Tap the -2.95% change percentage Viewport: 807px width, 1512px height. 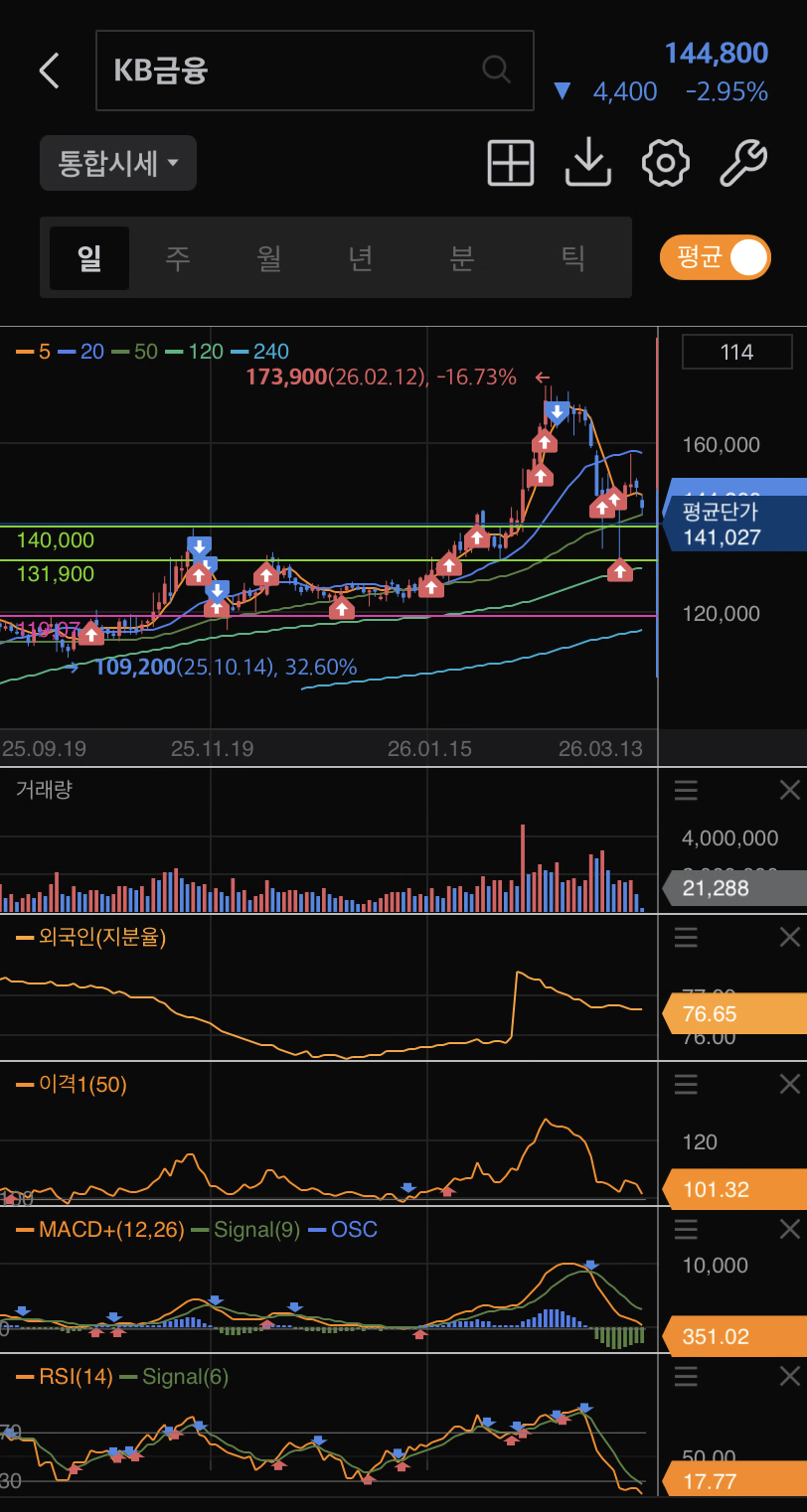coord(726,92)
